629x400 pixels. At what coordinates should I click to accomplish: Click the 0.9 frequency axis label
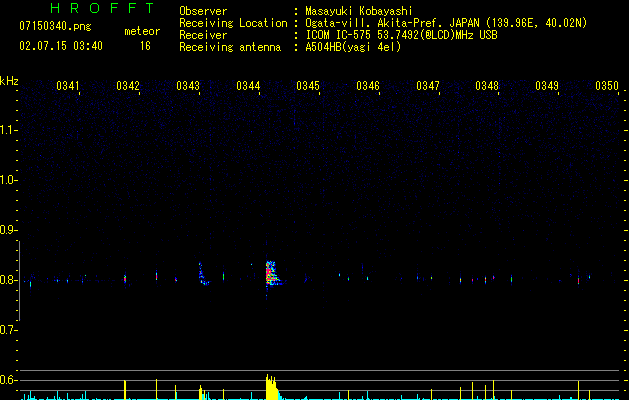click(x=8, y=230)
